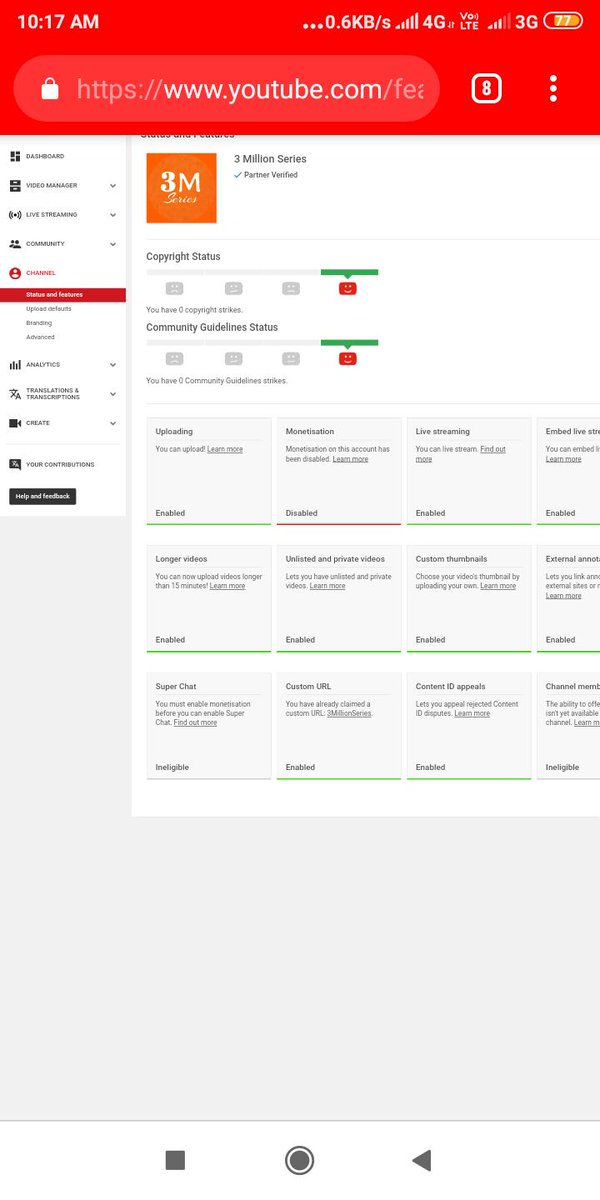The width and height of the screenshot is (600, 1200).
Task: Click the Monetisation Disabled status text
Action: tap(301, 513)
